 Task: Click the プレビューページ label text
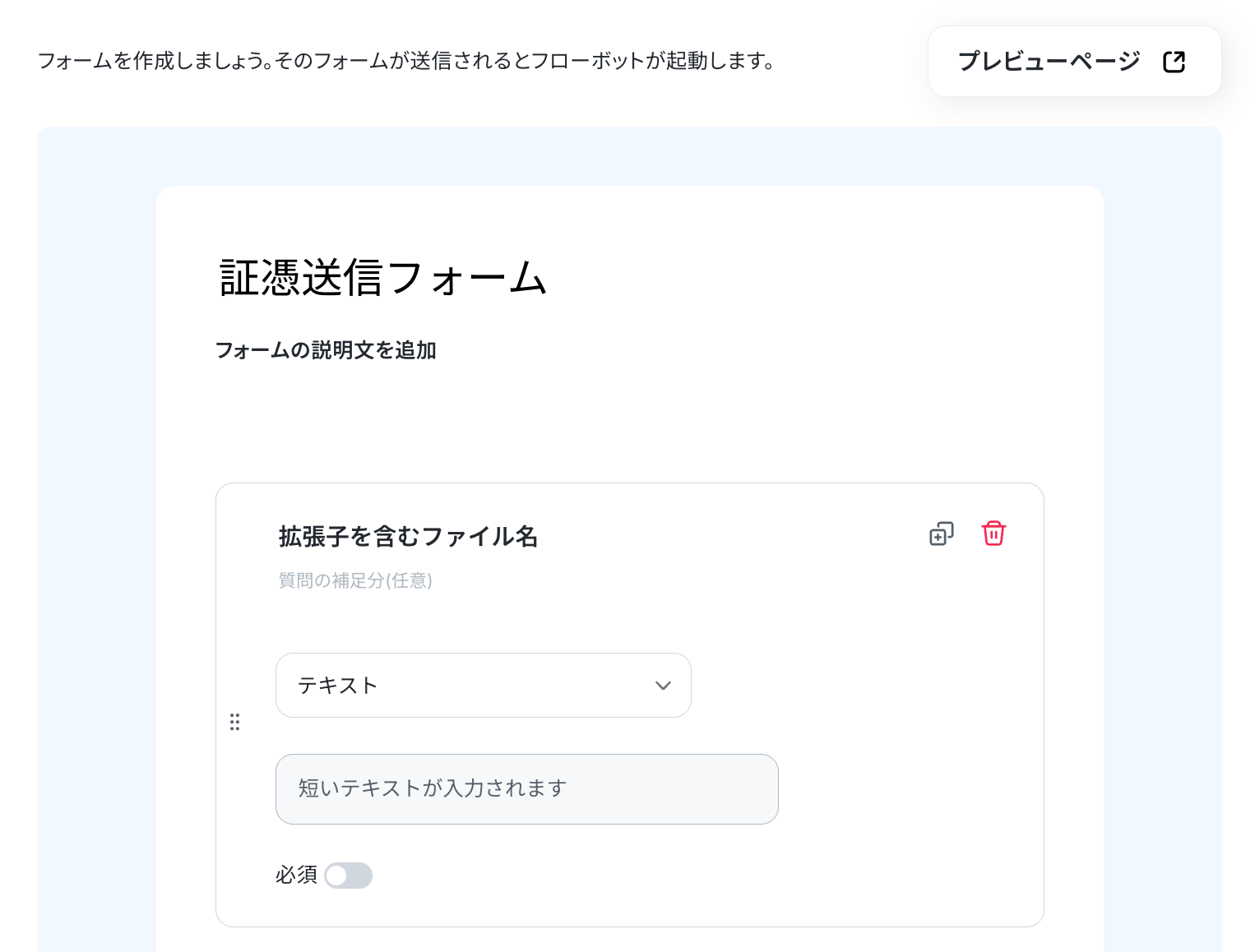tap(1049, 62)
